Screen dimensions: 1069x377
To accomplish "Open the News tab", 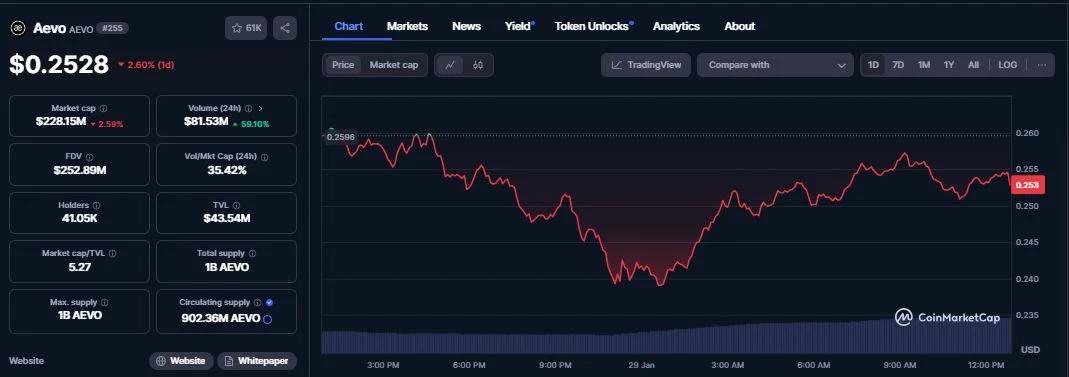I will pos(466,26).
